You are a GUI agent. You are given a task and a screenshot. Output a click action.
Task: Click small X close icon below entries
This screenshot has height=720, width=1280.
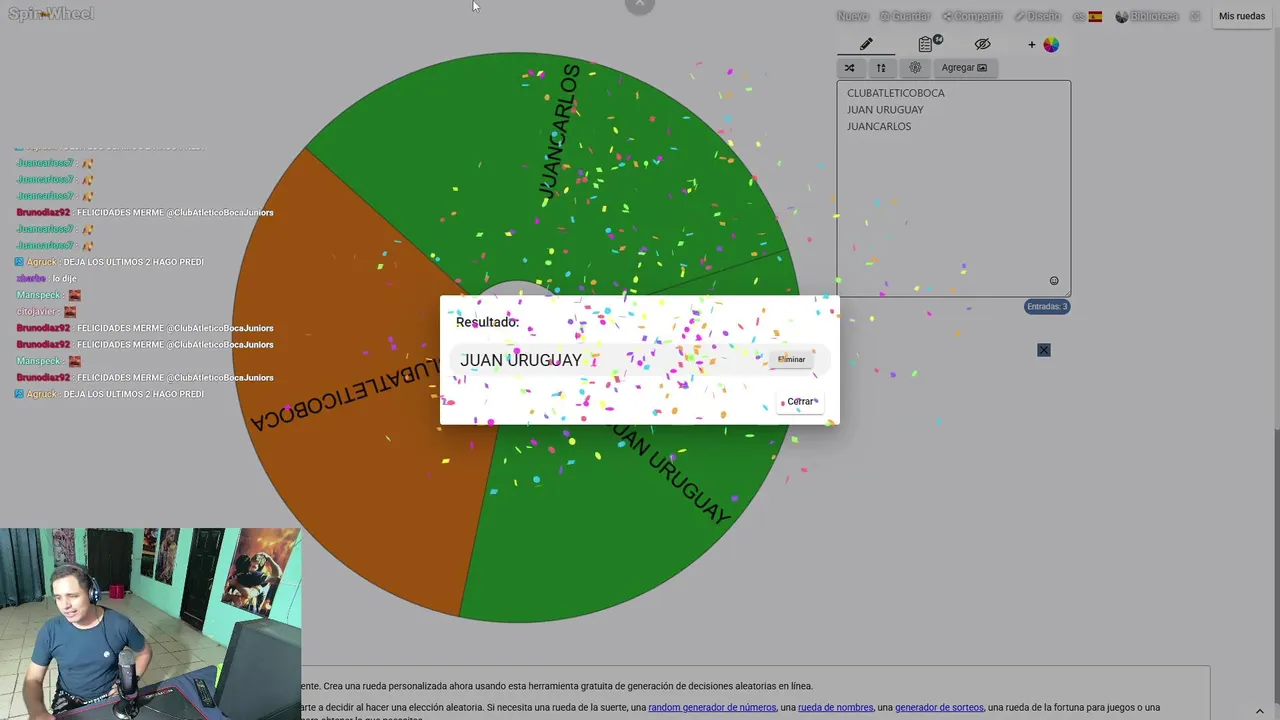[x=1044, y=350]
